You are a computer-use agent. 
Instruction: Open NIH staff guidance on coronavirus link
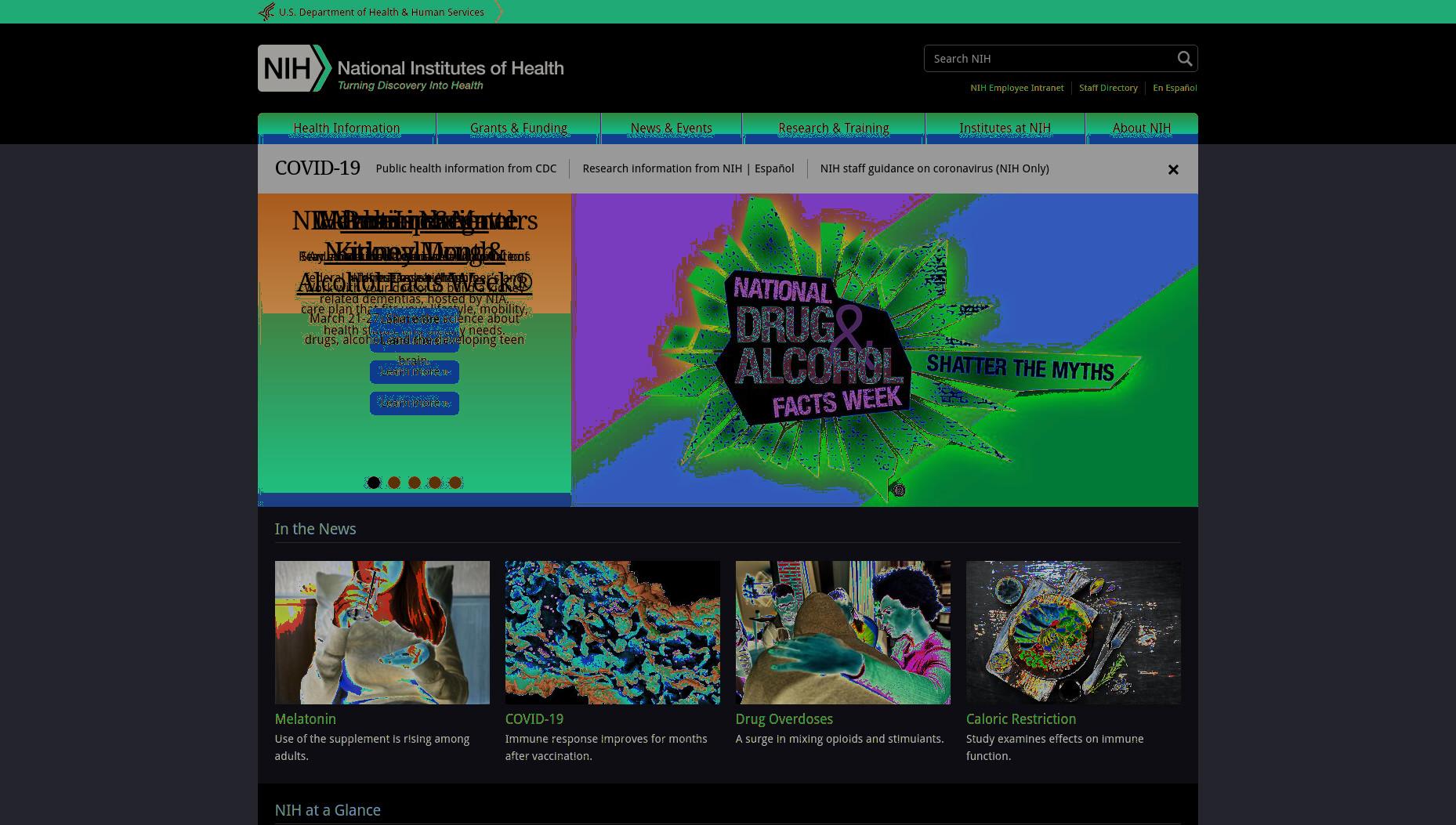tap(934, 168)
